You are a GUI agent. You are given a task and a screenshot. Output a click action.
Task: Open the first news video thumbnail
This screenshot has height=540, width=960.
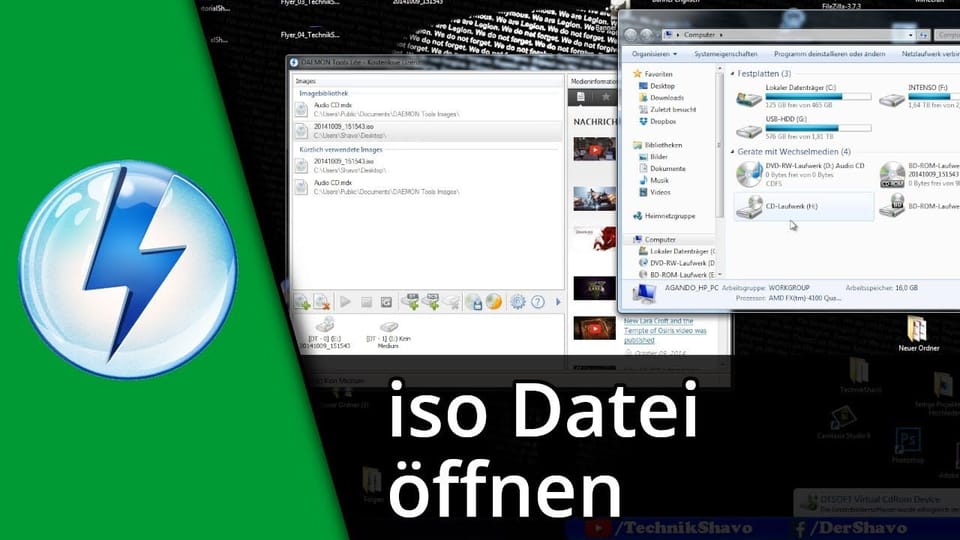tap(594, 149)
